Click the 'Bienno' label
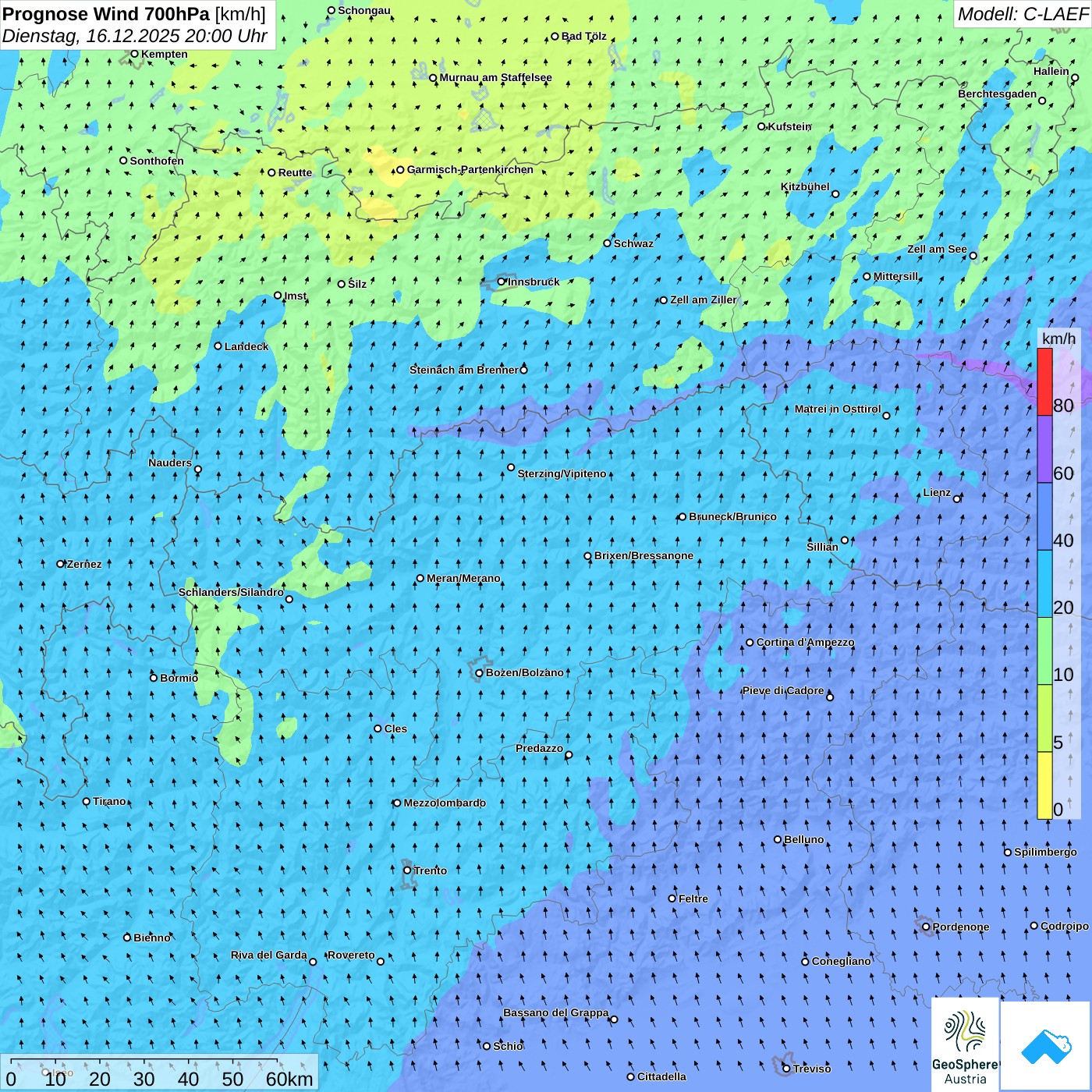 (x=152, y=938)
